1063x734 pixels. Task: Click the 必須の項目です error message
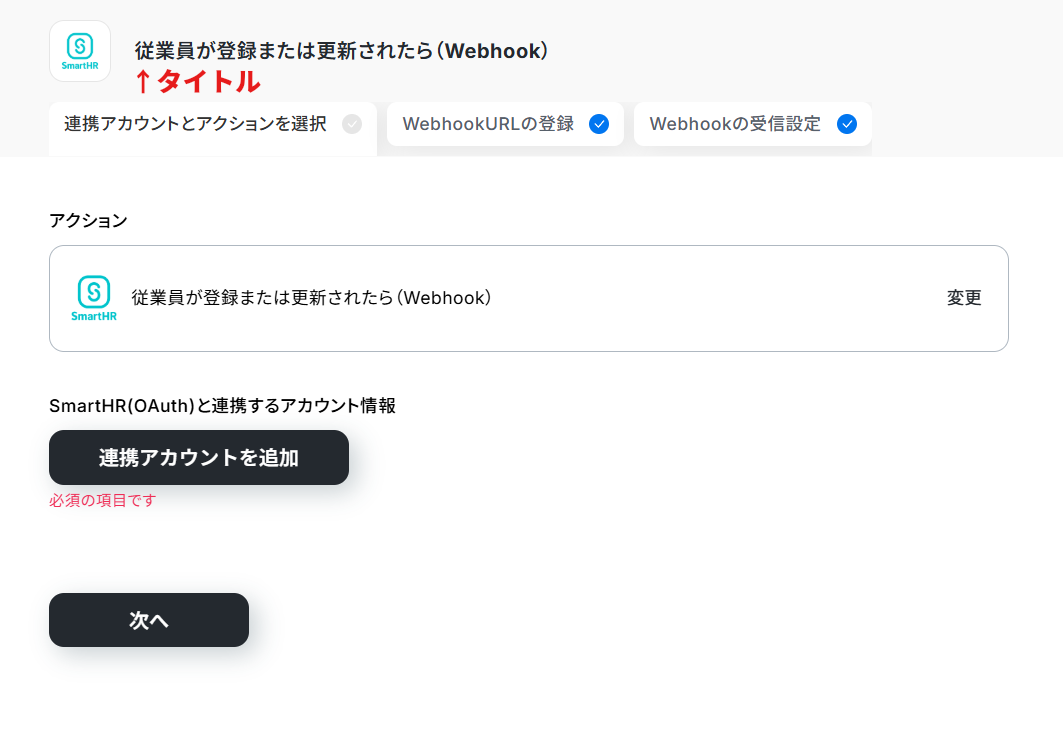click(x=102, y=500)
